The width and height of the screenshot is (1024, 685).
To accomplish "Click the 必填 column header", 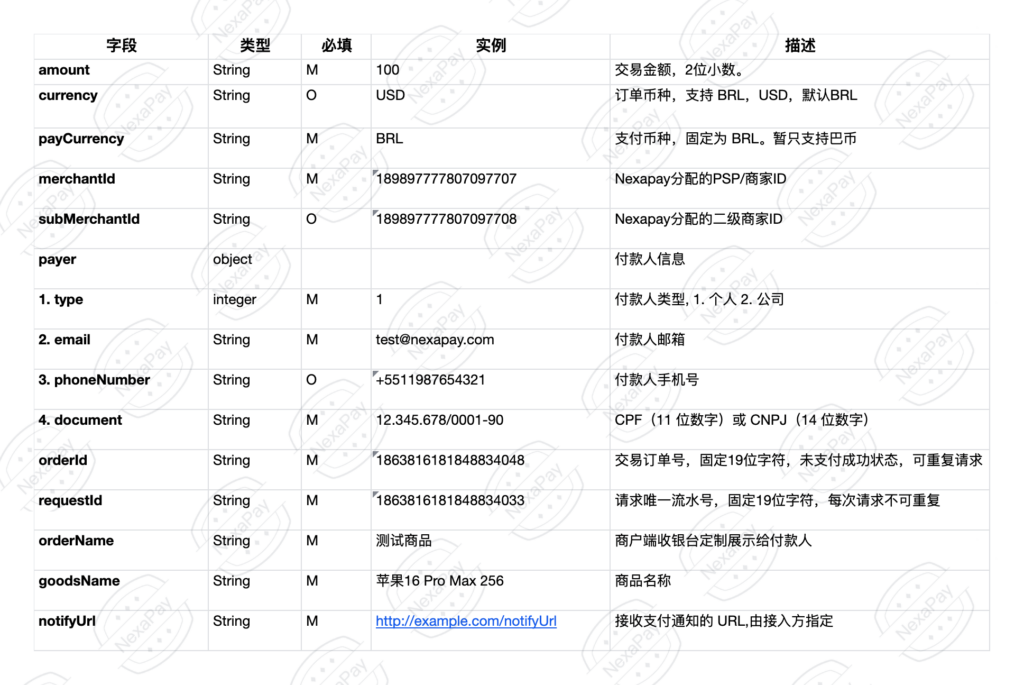I will (336, 45).
